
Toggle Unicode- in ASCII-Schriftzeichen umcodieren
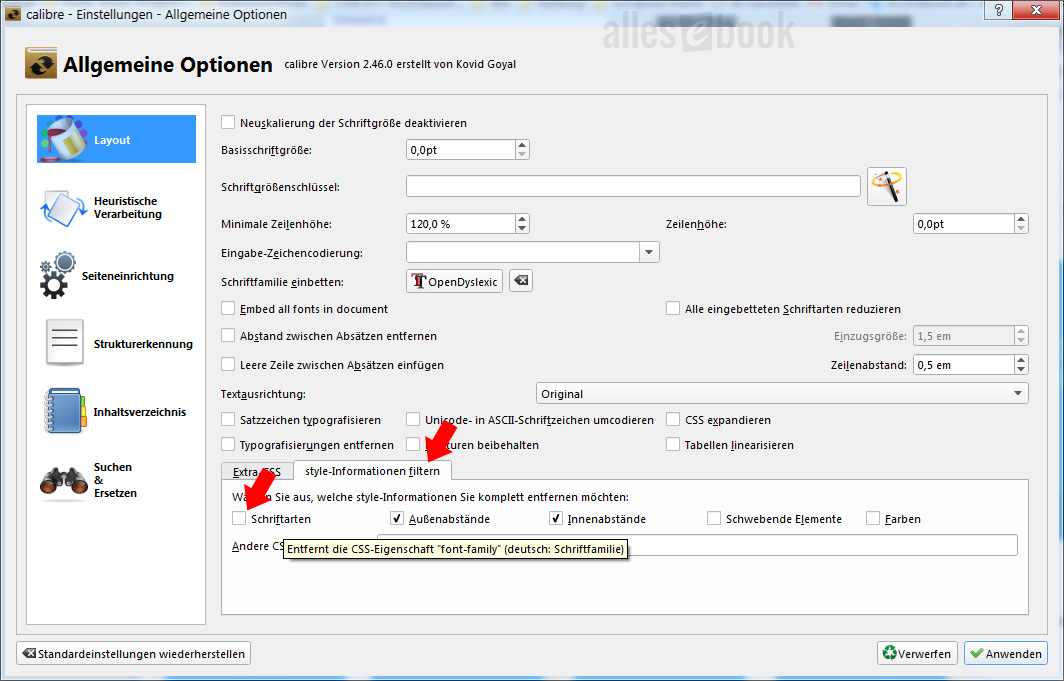[413, 420]
